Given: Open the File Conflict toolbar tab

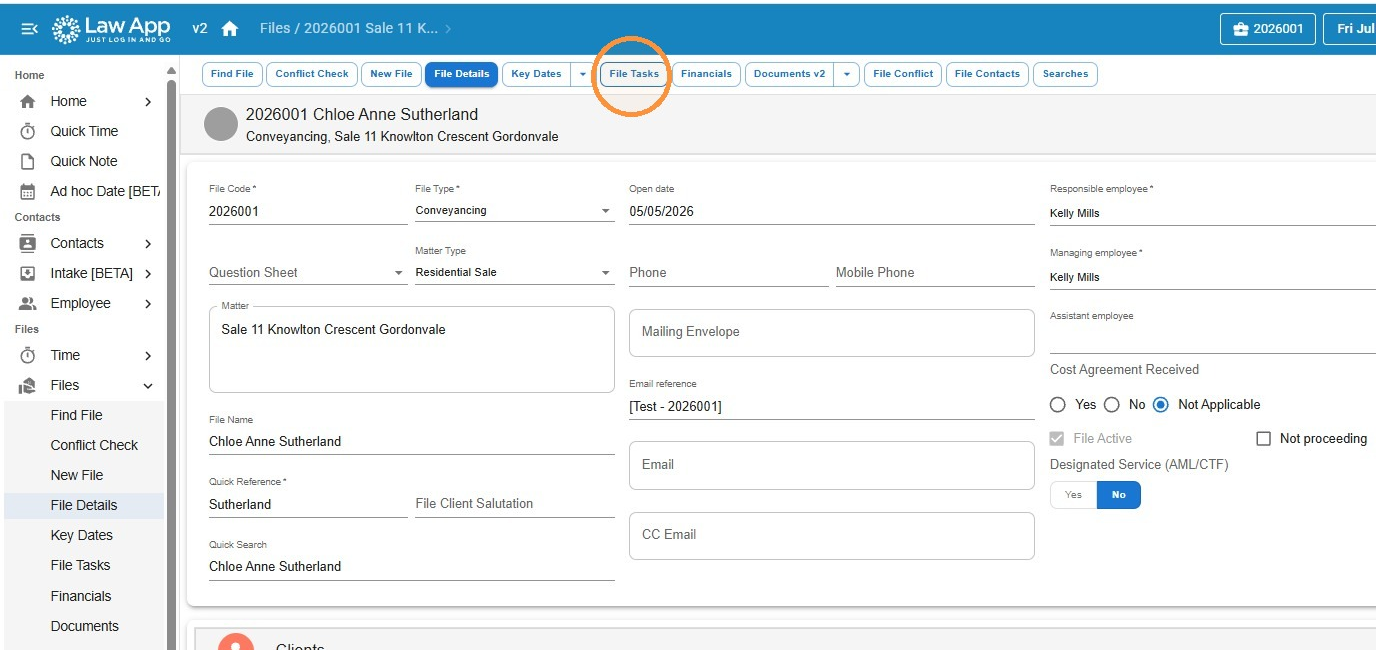Looking at the screenshot, I should coord(903,74).
